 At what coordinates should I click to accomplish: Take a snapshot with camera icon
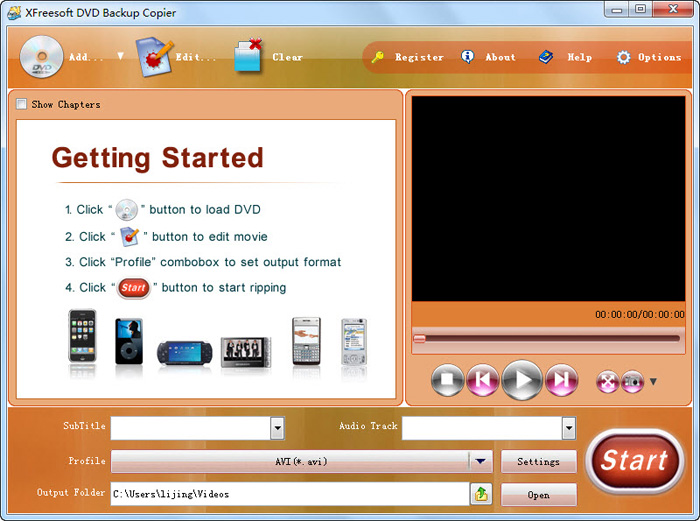coord(633,382)
